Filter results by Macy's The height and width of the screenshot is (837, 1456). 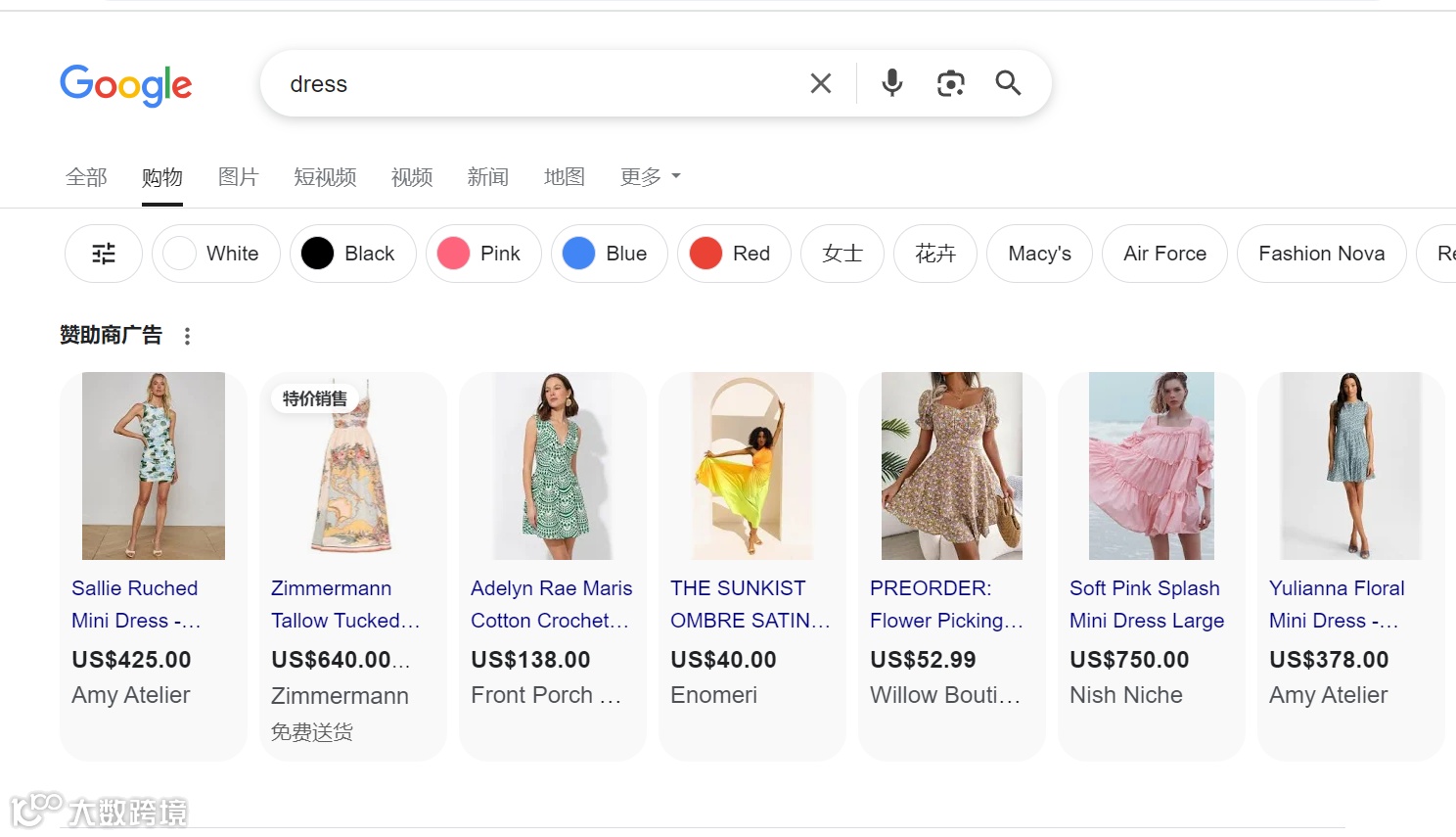pyautogui.click(x=1039, y=254)
